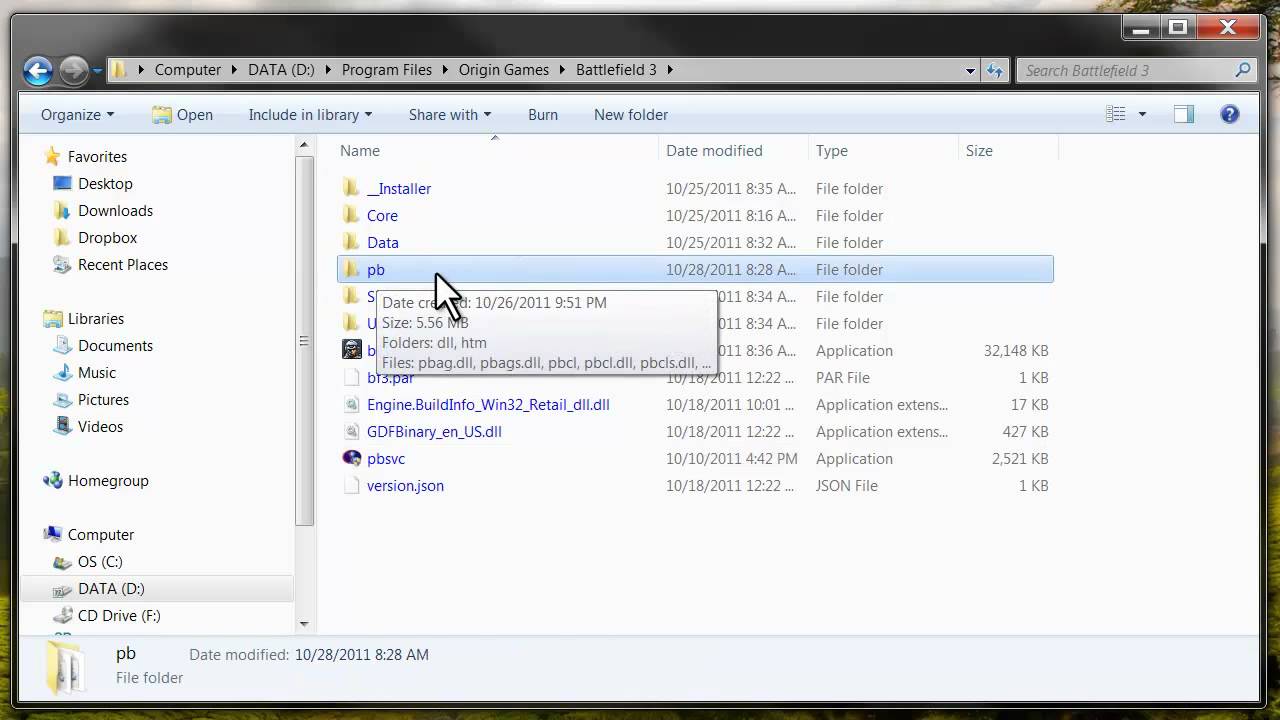Refresh the folder view
Screen dimensions: 1280x720
[x=995, y=70]
